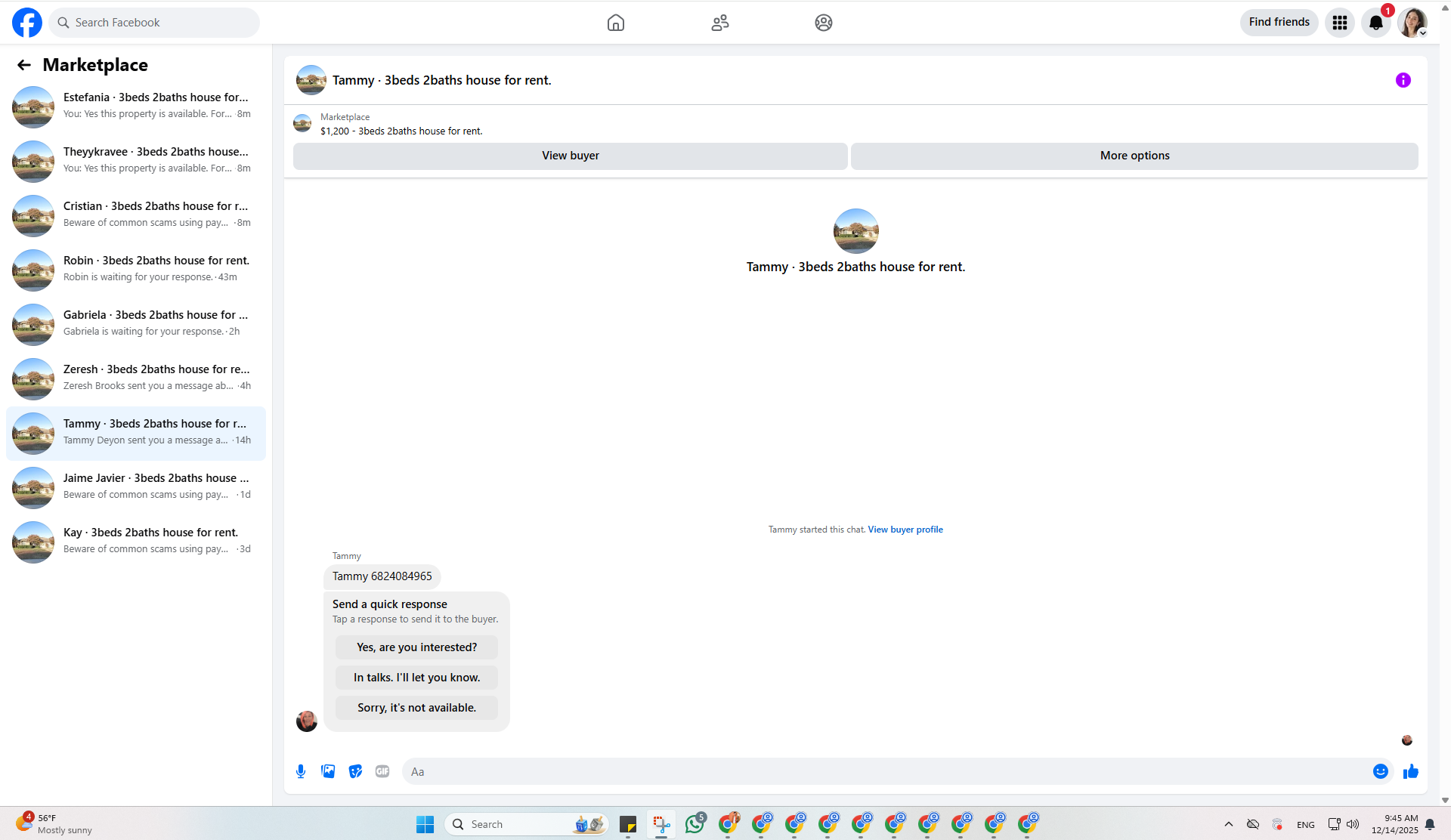This screenshot has width=1451, height=840.
Task: Open the emoji picker in message box
Action: tap(1381, 771)
